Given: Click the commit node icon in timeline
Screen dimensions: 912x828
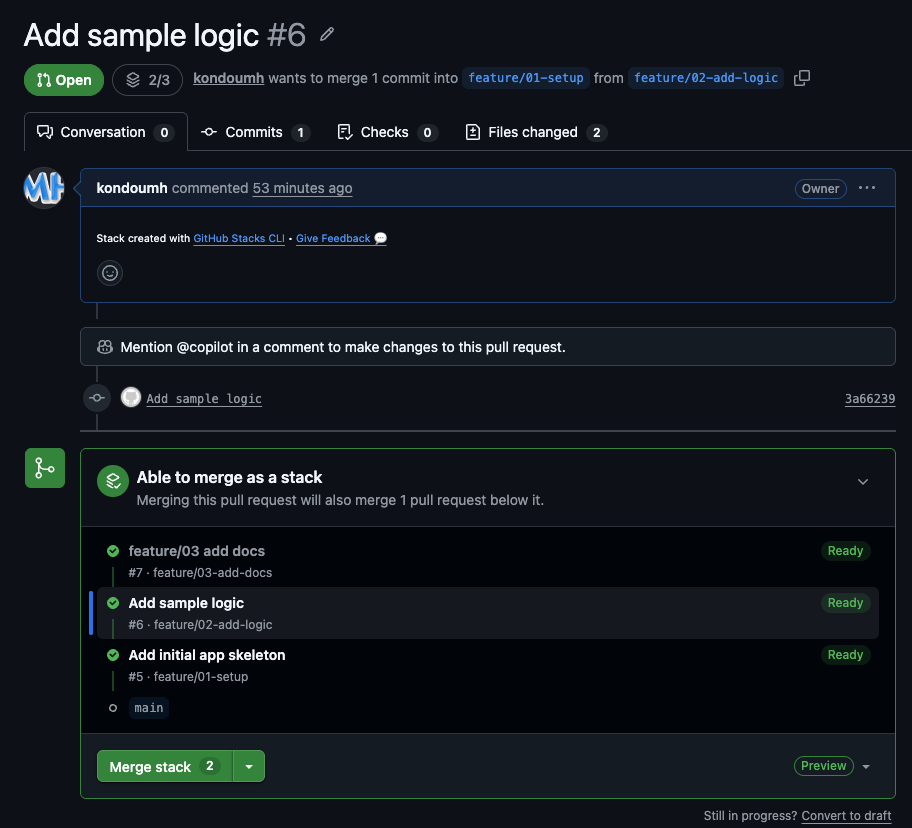Looking at the screenshot, I should (x=97, y=398).
